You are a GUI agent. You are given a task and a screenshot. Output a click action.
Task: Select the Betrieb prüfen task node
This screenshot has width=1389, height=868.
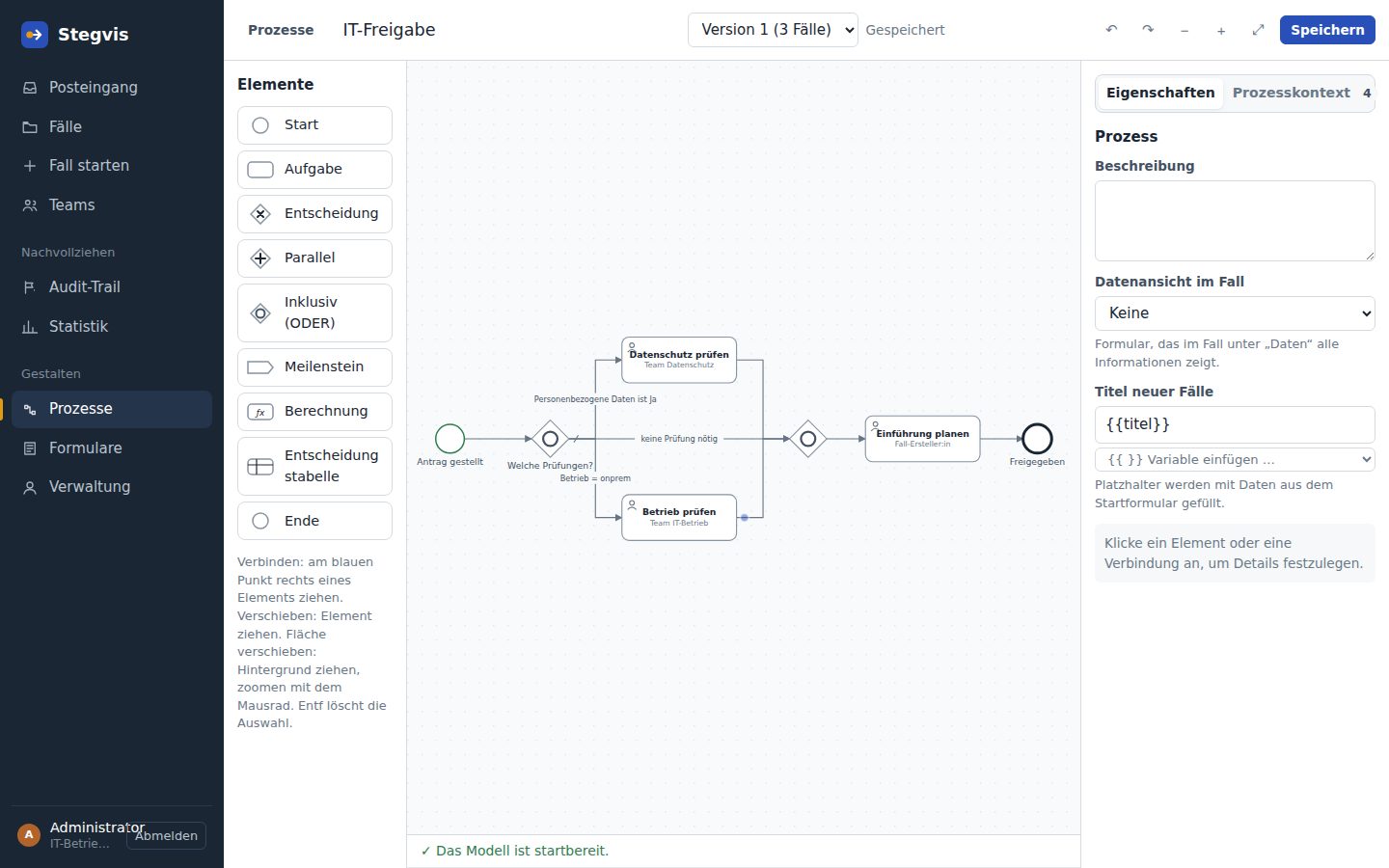pos(679,518)
